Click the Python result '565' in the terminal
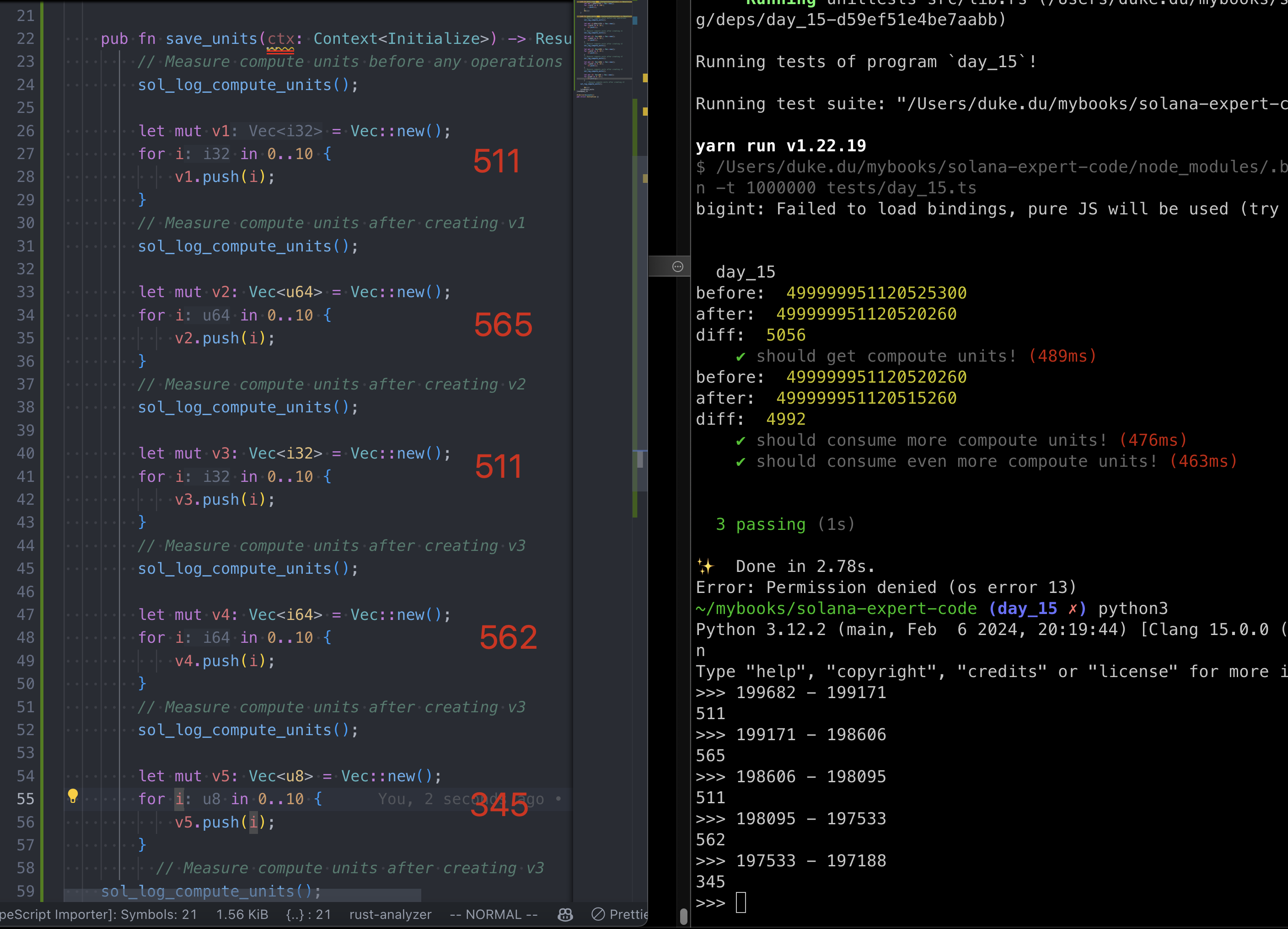Viewport: 1288px width, 929px height. tap(710, 755)
